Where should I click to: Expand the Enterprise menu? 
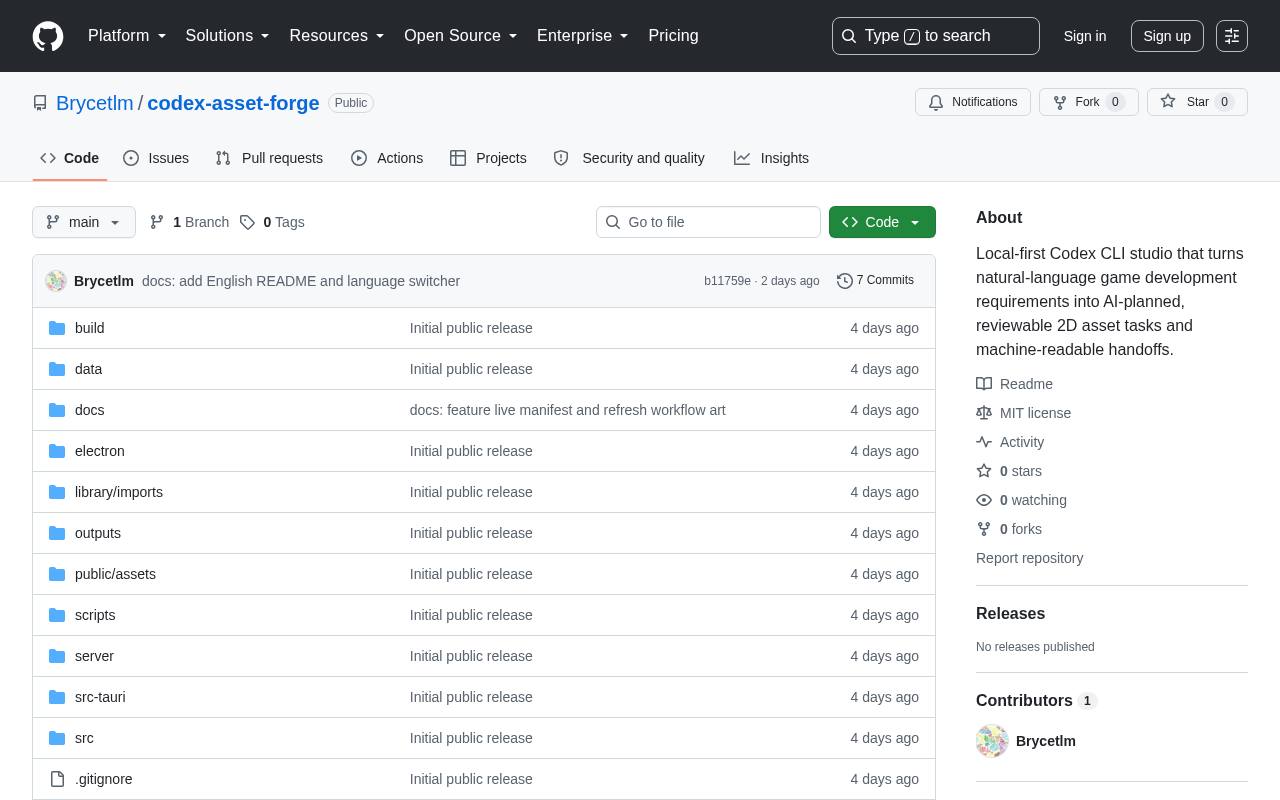(583, 36)
